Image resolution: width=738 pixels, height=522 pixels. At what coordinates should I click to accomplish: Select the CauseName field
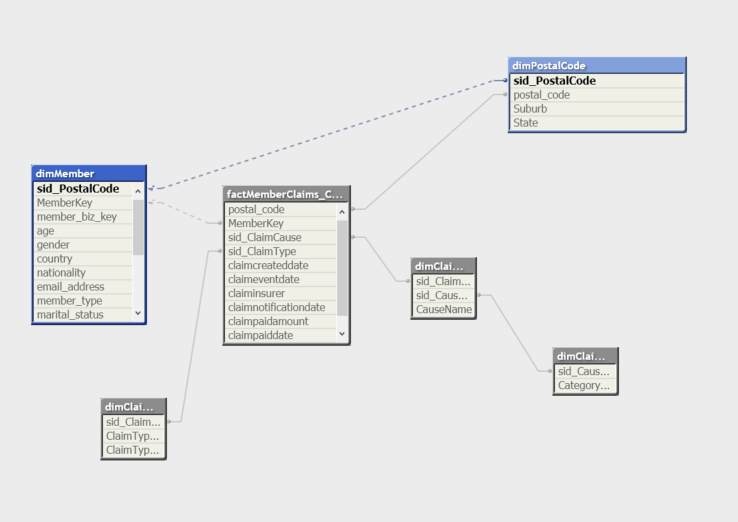point(442,310)
